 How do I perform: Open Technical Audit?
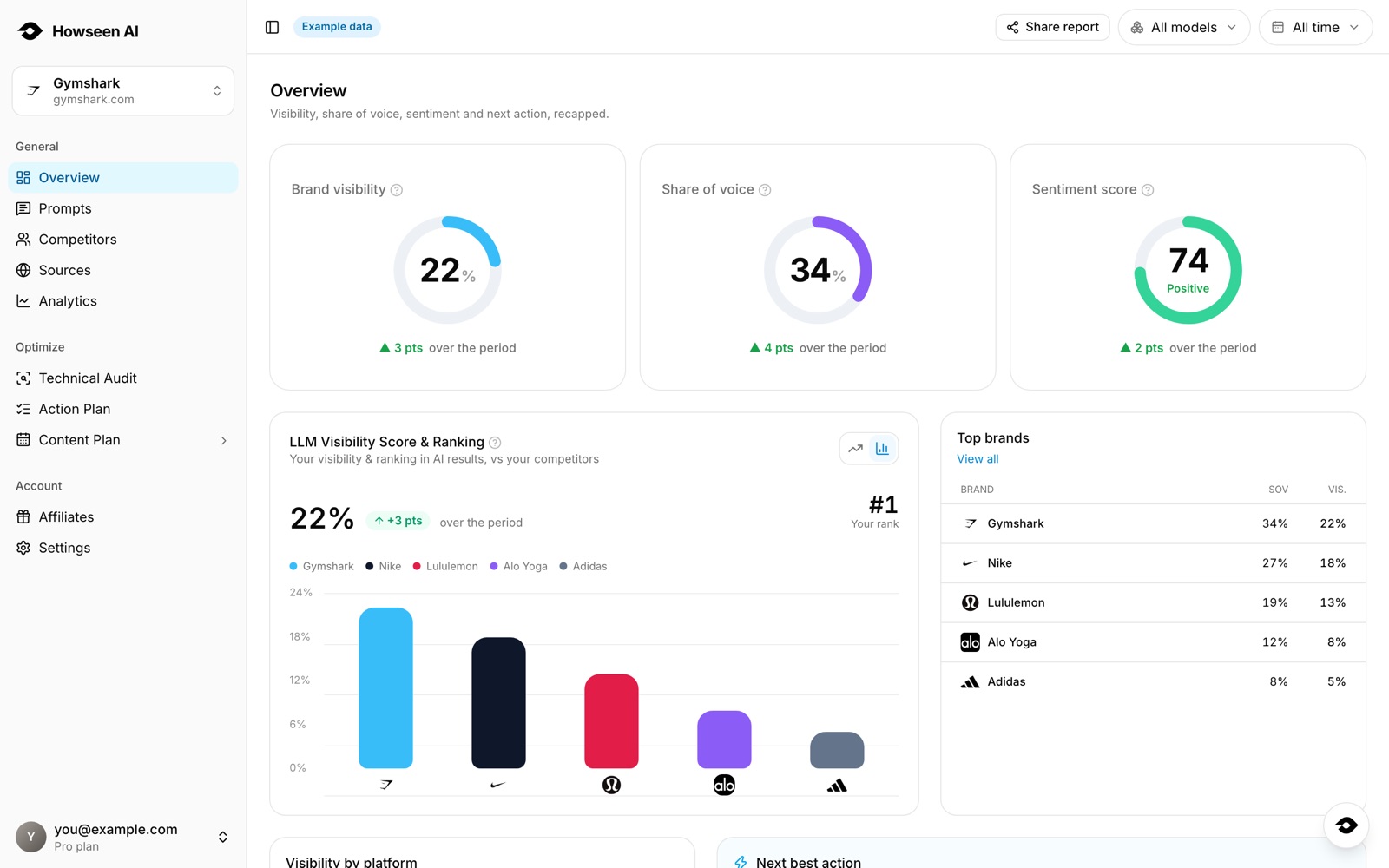point(123,378)
